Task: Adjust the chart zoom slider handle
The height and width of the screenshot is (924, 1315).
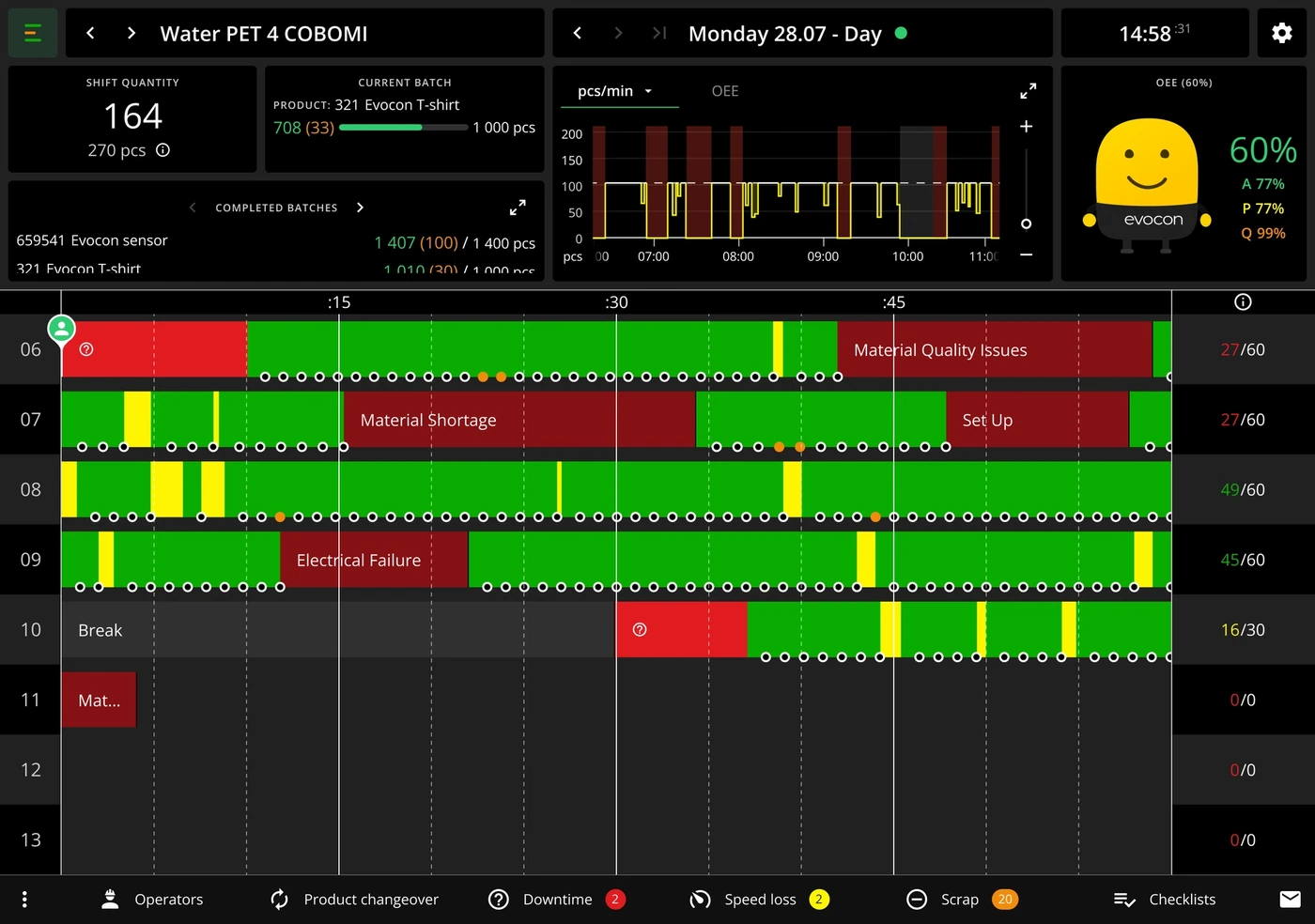Action: click(x=1027, y=223)
